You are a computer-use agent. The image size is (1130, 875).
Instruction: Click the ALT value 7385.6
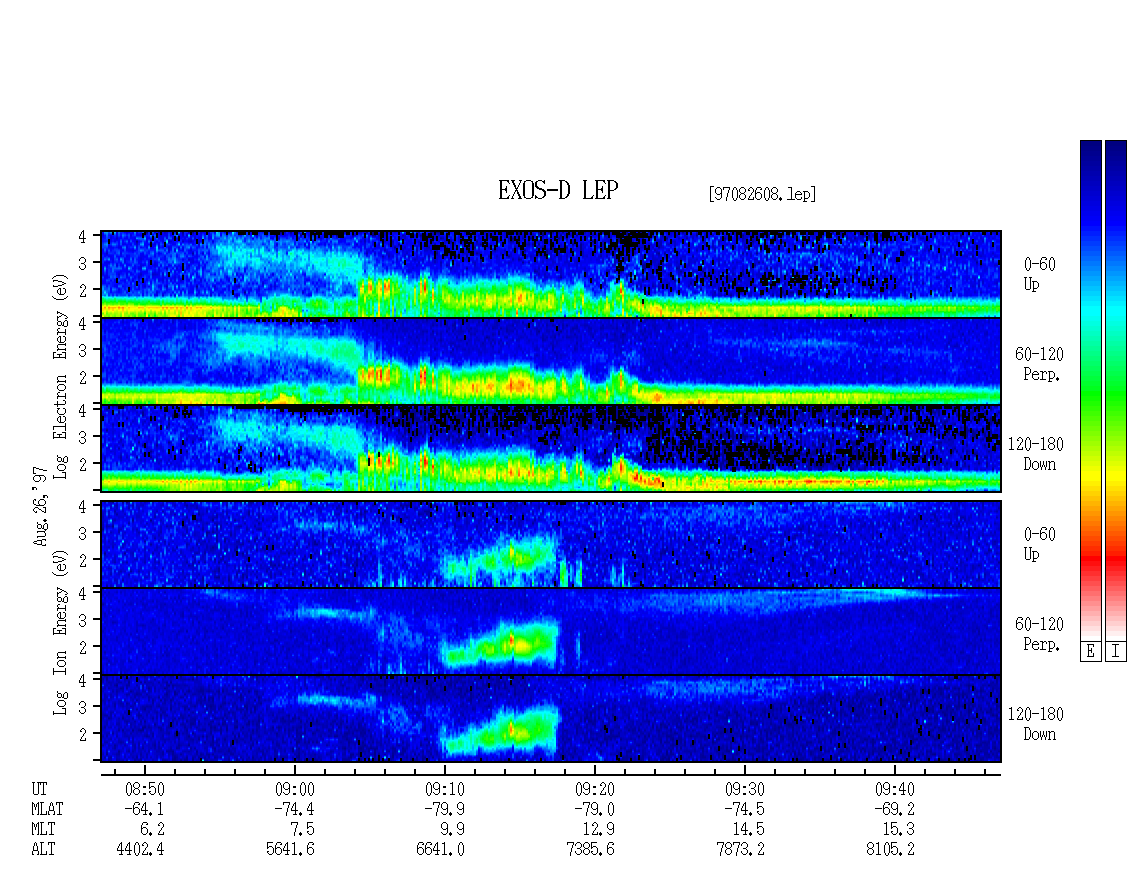[x=590, y=850]
